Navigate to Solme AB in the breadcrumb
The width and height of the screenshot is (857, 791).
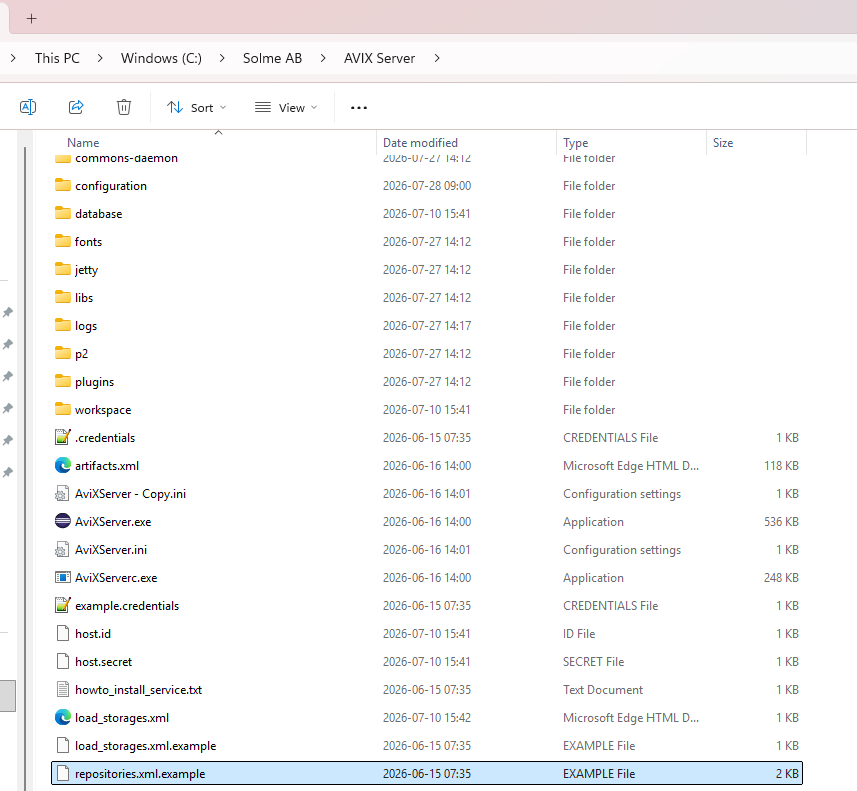(272, 58)
